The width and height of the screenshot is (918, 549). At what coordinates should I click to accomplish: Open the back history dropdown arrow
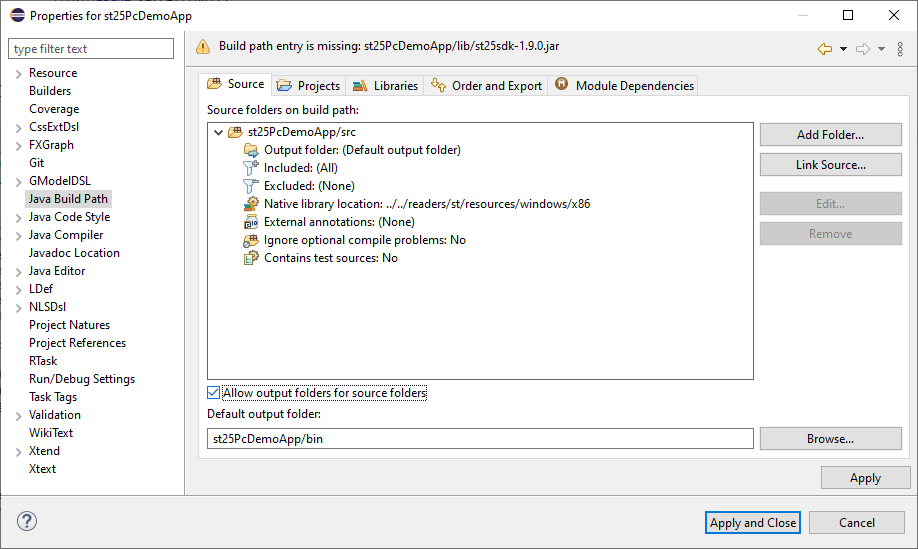click(843, 49)
